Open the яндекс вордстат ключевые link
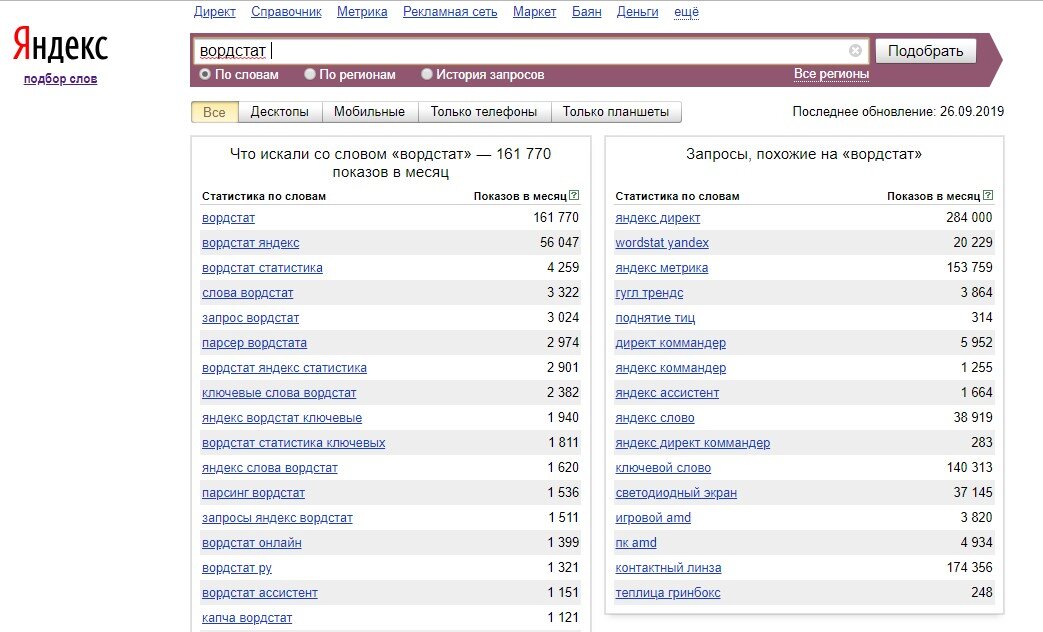The image size is (1043, 632). [x=282, y=418]
